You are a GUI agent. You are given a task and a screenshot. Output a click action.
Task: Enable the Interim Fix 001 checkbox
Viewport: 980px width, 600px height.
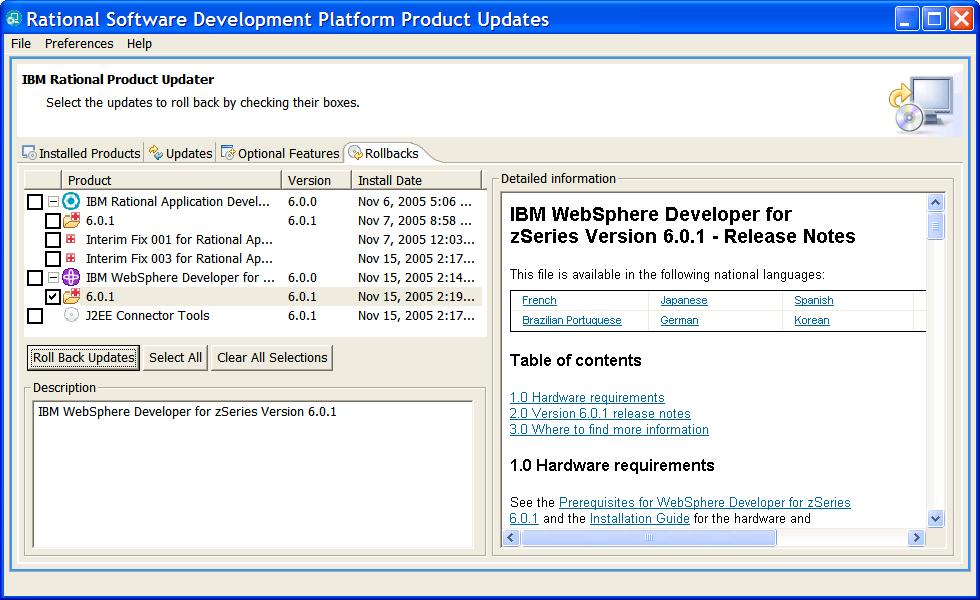53,240
